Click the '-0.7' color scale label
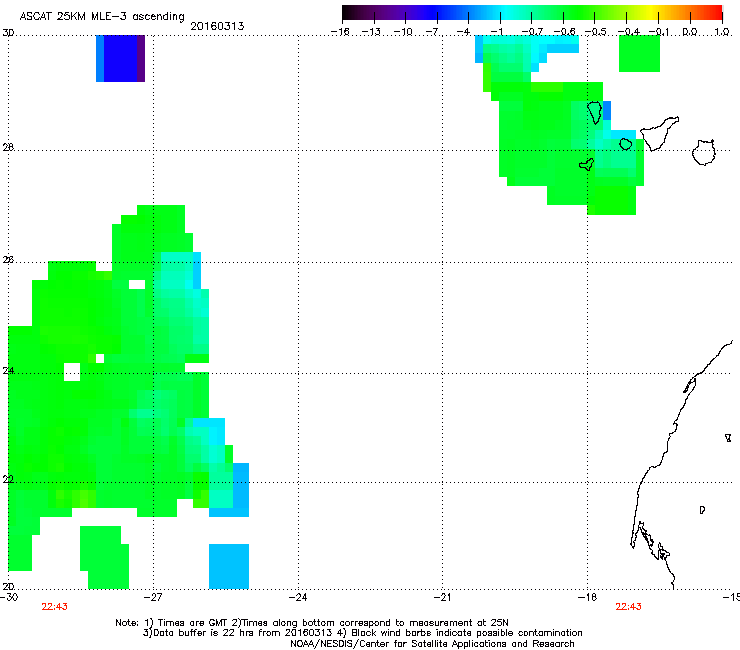This screenshot has width=740, height=650. pyautogui.click(x=532, y=32)
